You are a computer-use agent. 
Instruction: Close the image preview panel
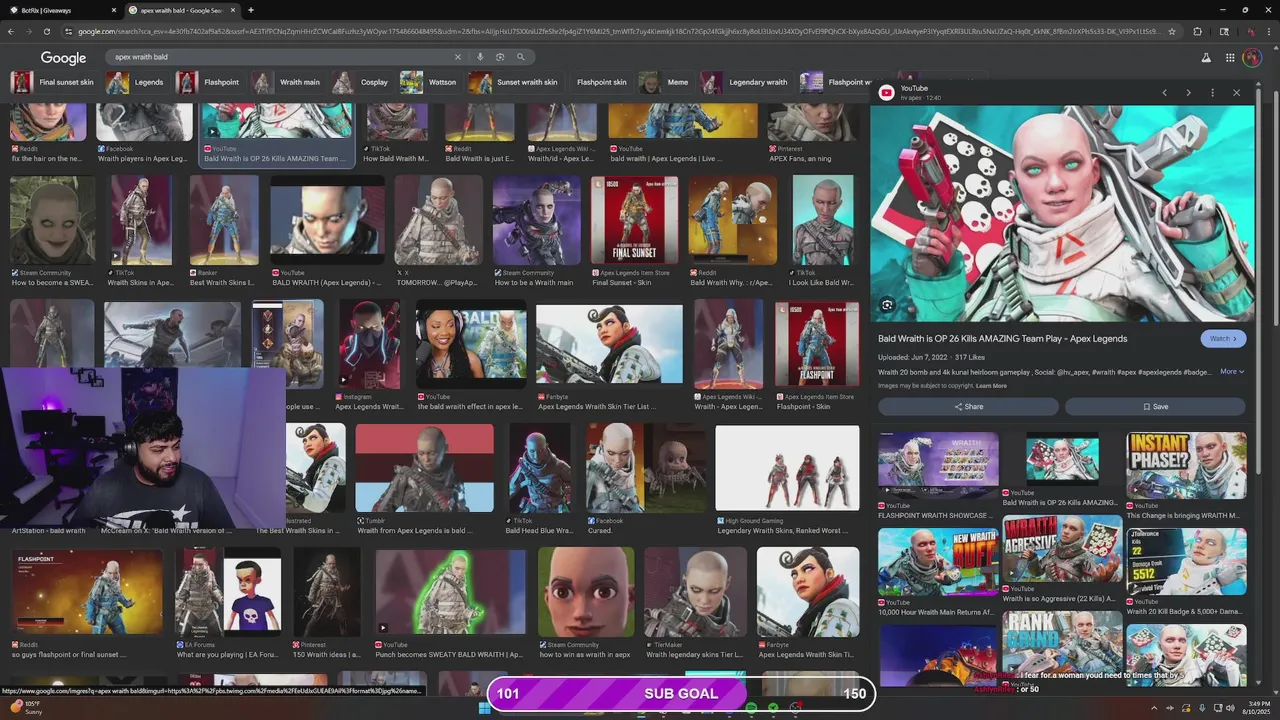pyautogui.click(x=1236, y=93)
